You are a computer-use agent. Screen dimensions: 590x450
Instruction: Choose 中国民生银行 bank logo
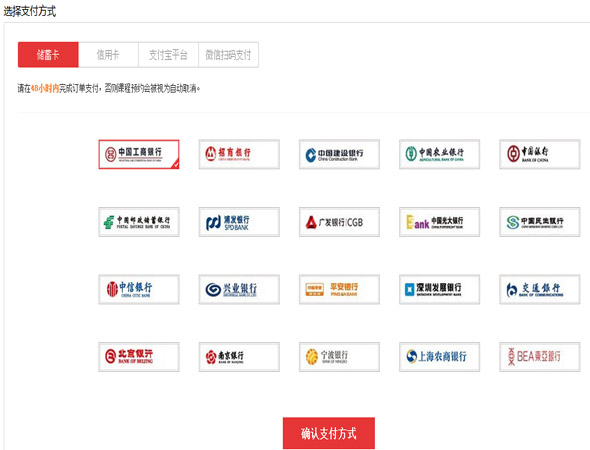[540, 222]
